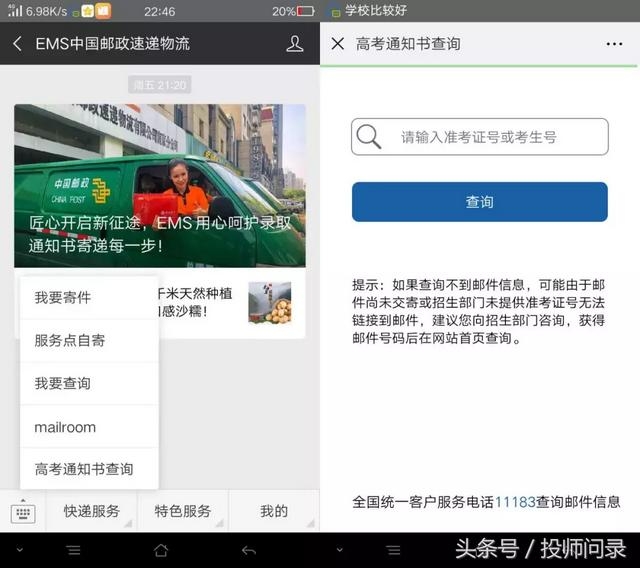Tap the 11183 service phone number link
This screenshot has height=568, width=640.
click(515, 502)
